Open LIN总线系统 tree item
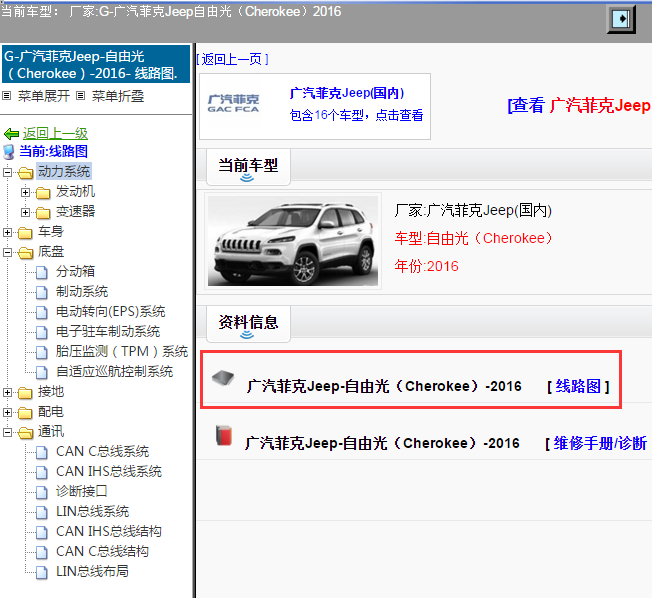 [x=92, y=512]
